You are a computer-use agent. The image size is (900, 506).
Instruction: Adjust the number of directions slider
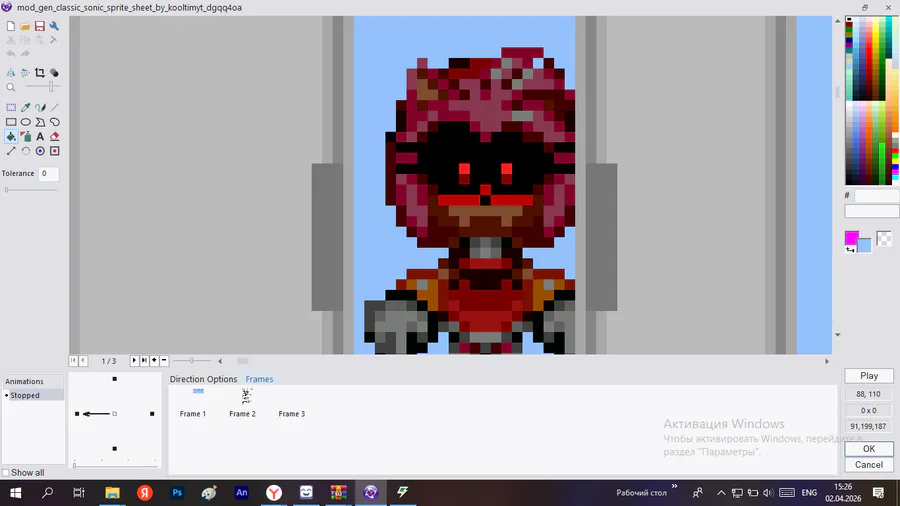click(74, 465)
